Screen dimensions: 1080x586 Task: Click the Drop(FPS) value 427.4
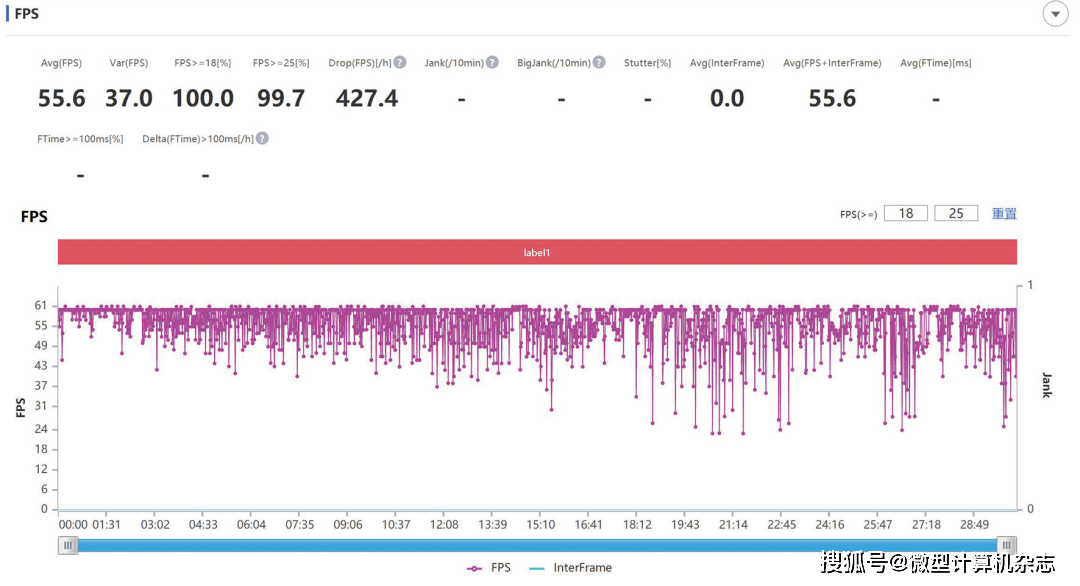click(x=367, y=98)
